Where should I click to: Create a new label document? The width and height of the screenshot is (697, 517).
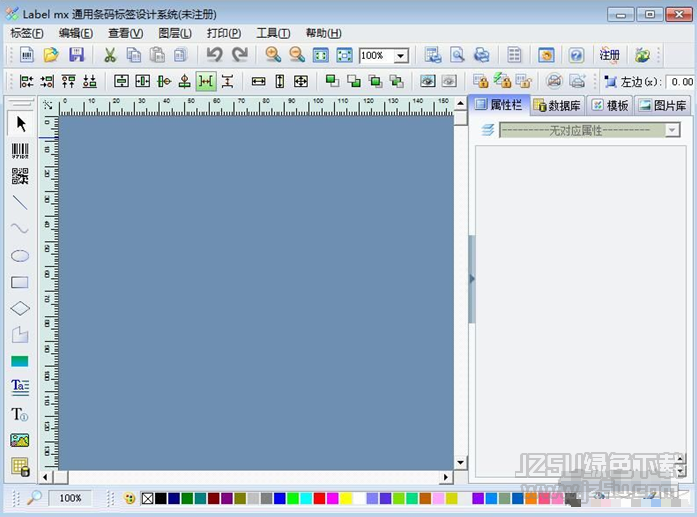[x=27, y=55]
